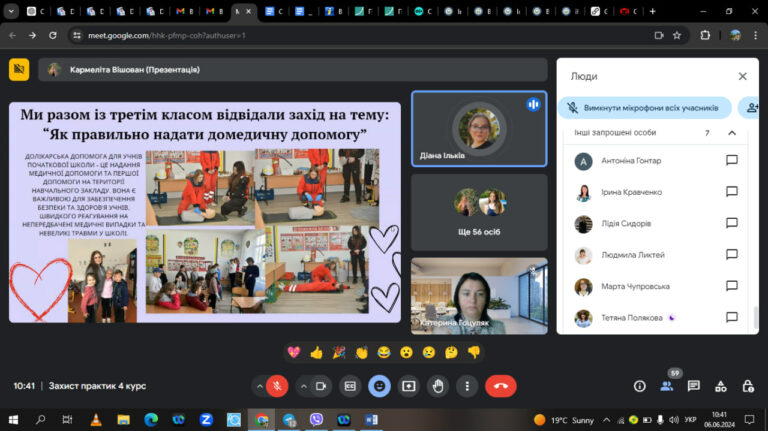Mute all participants' microphones
Viewport: 768px width, 431px height.
coord(645,108)
